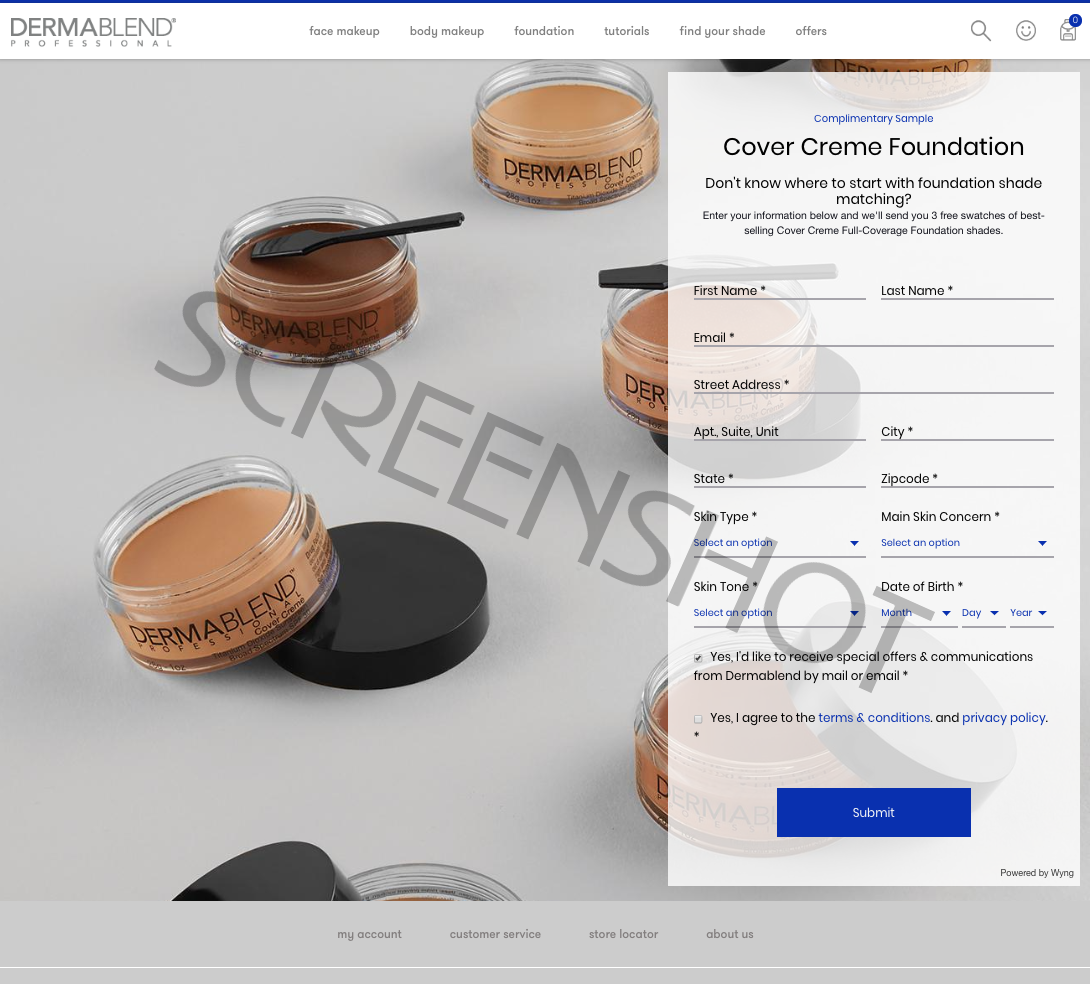Open the privacy policy link

click(x=1003, y=718)
